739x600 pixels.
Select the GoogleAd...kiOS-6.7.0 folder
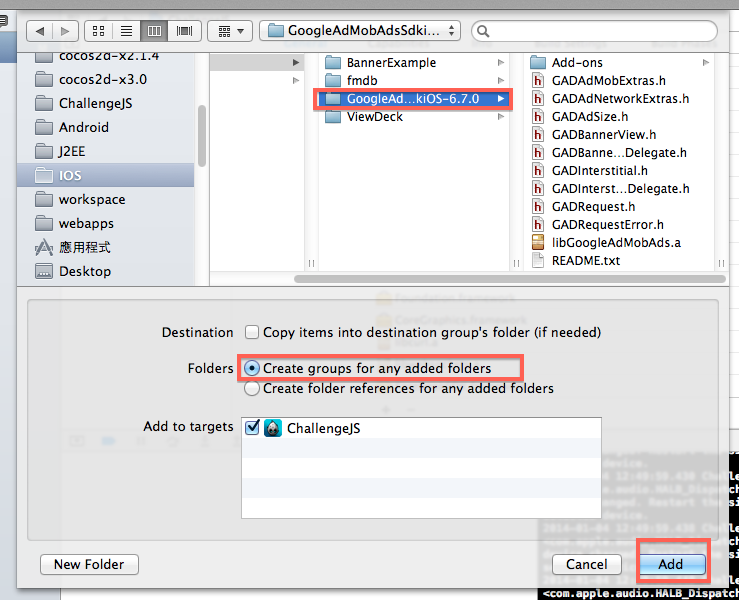[x=414, y=99]
